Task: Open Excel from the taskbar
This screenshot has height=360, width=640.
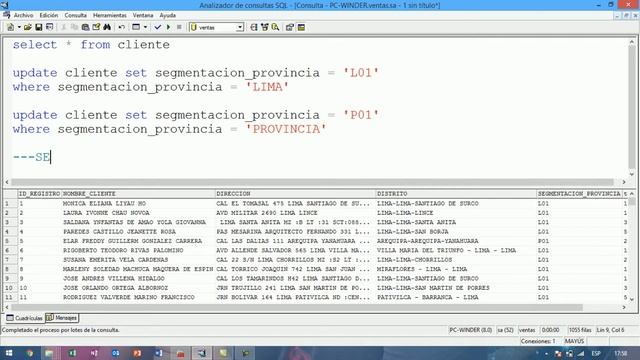Action: click(x=72, y=353)
